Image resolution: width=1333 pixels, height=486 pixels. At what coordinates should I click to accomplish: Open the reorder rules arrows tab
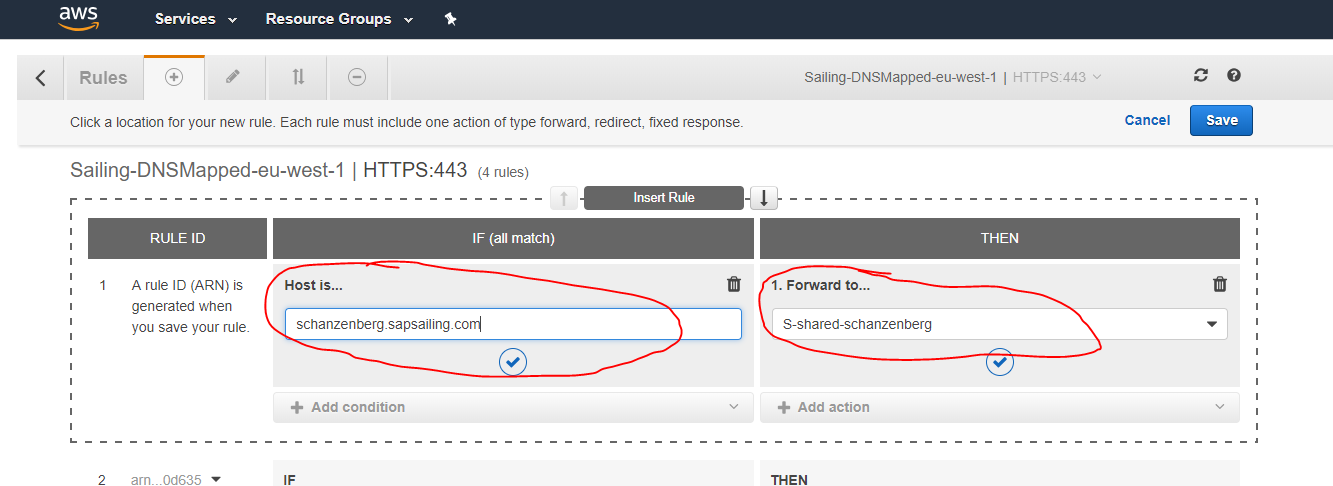(298, 77)
